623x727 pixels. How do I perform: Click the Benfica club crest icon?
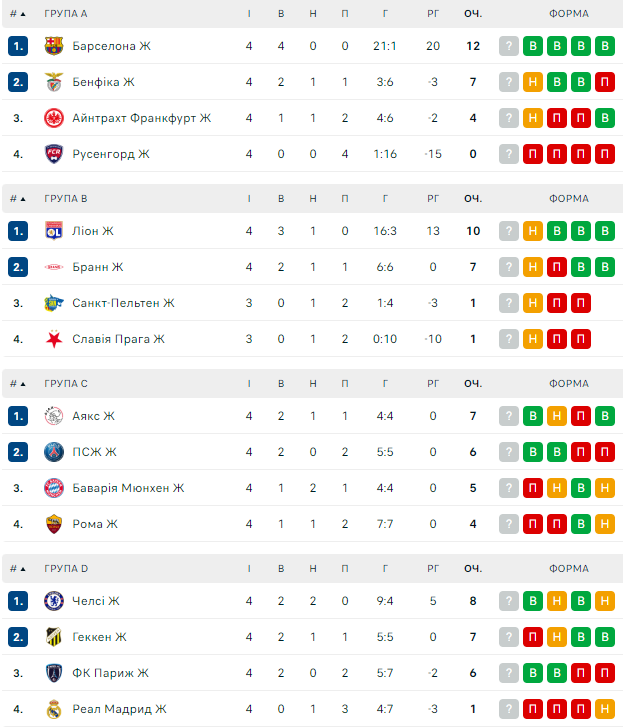(x=54, y=82)
